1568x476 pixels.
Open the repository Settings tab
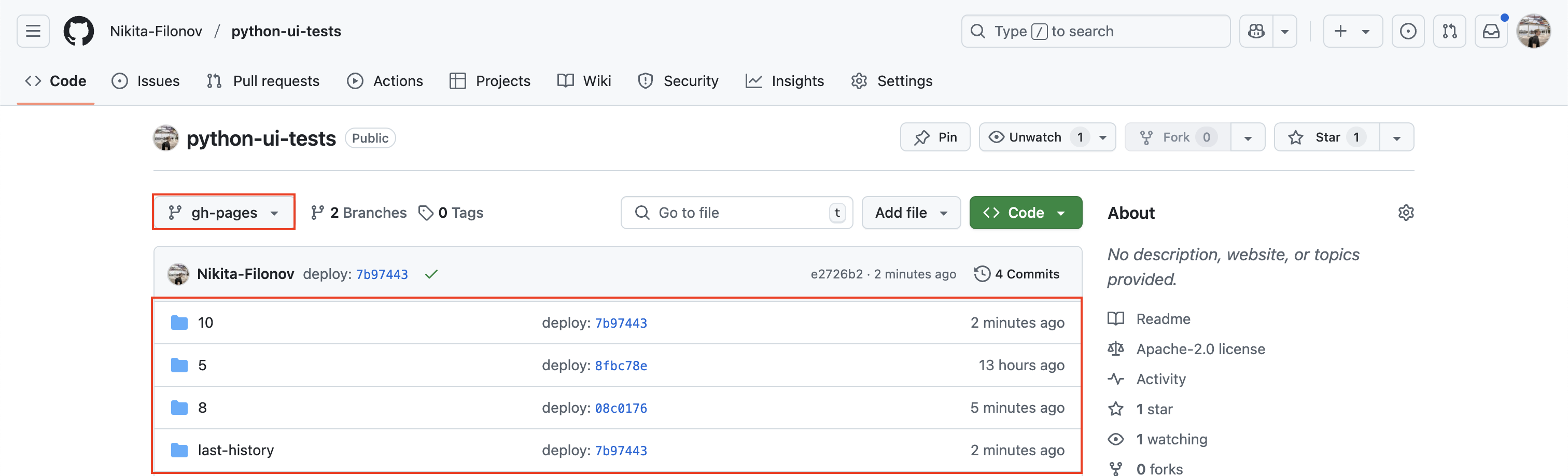coord(892,81)
